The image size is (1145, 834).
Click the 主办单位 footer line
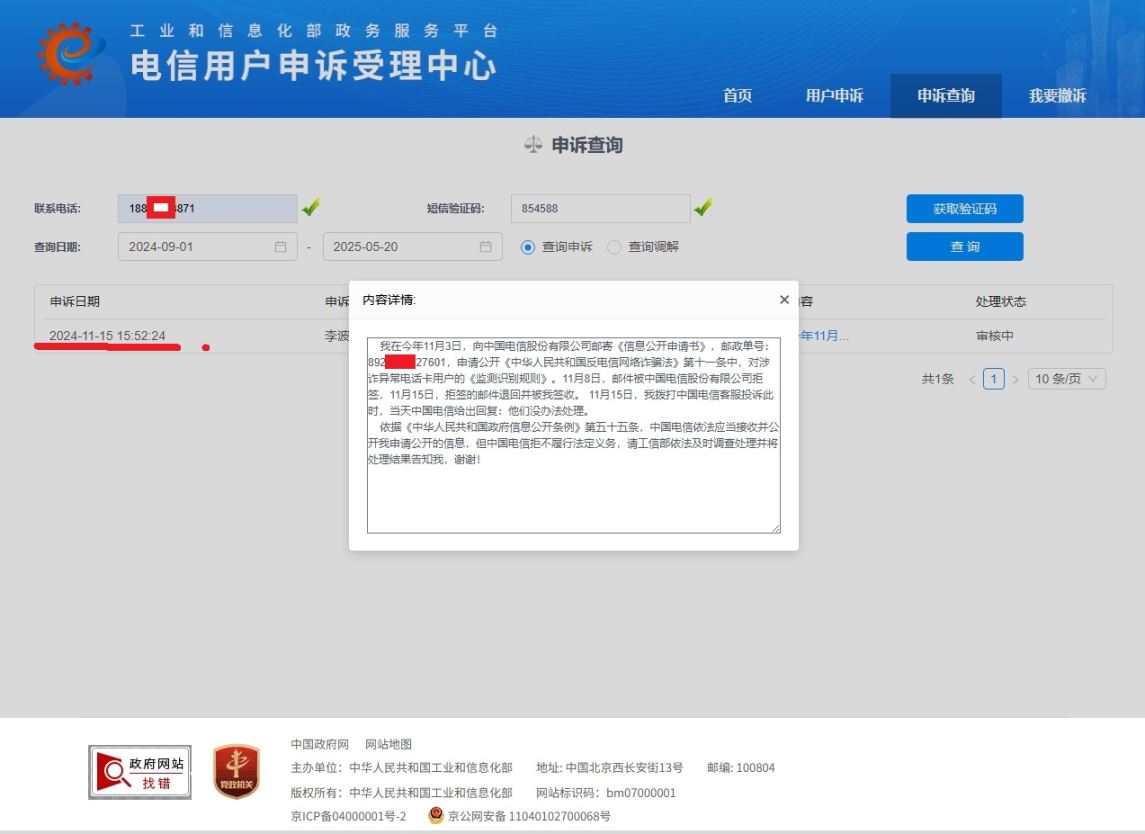point(402,768)
